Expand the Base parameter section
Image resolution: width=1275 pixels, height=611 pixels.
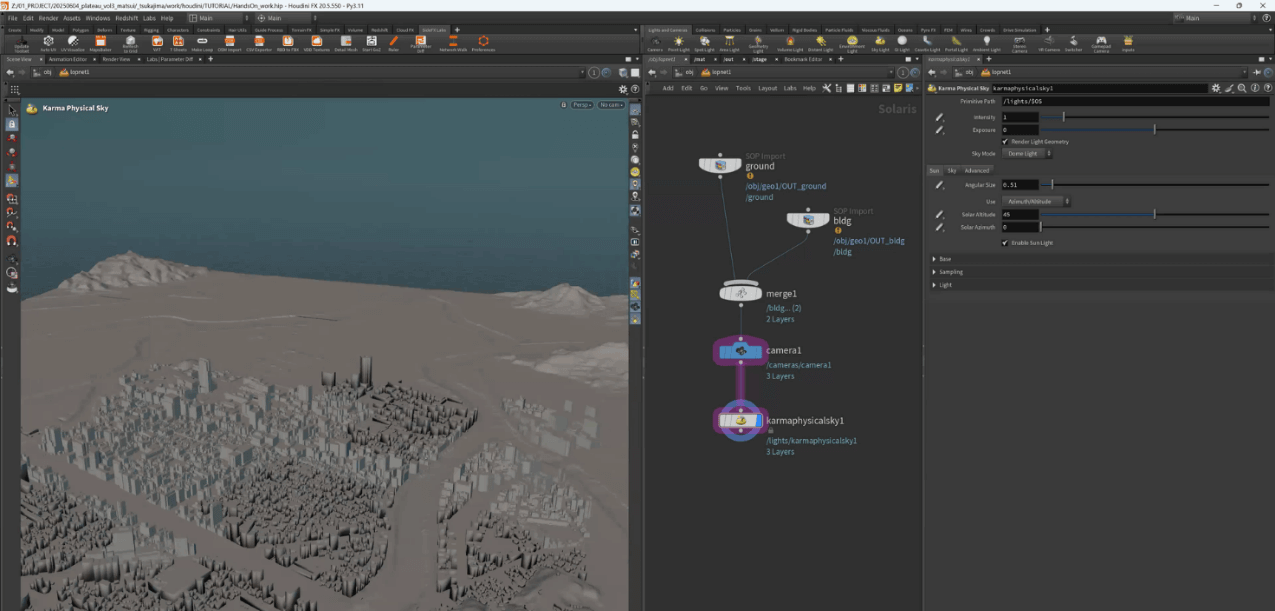pos(944,259)
